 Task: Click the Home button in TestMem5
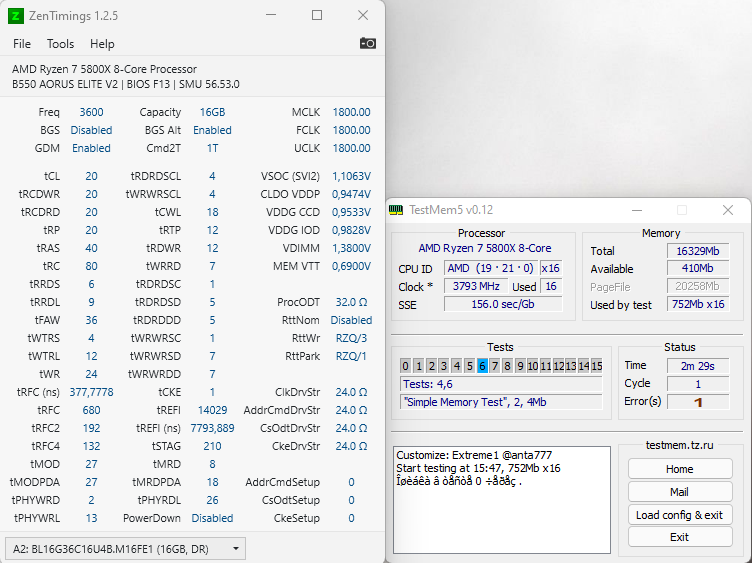pyautogui.click(x=680, y=469)
